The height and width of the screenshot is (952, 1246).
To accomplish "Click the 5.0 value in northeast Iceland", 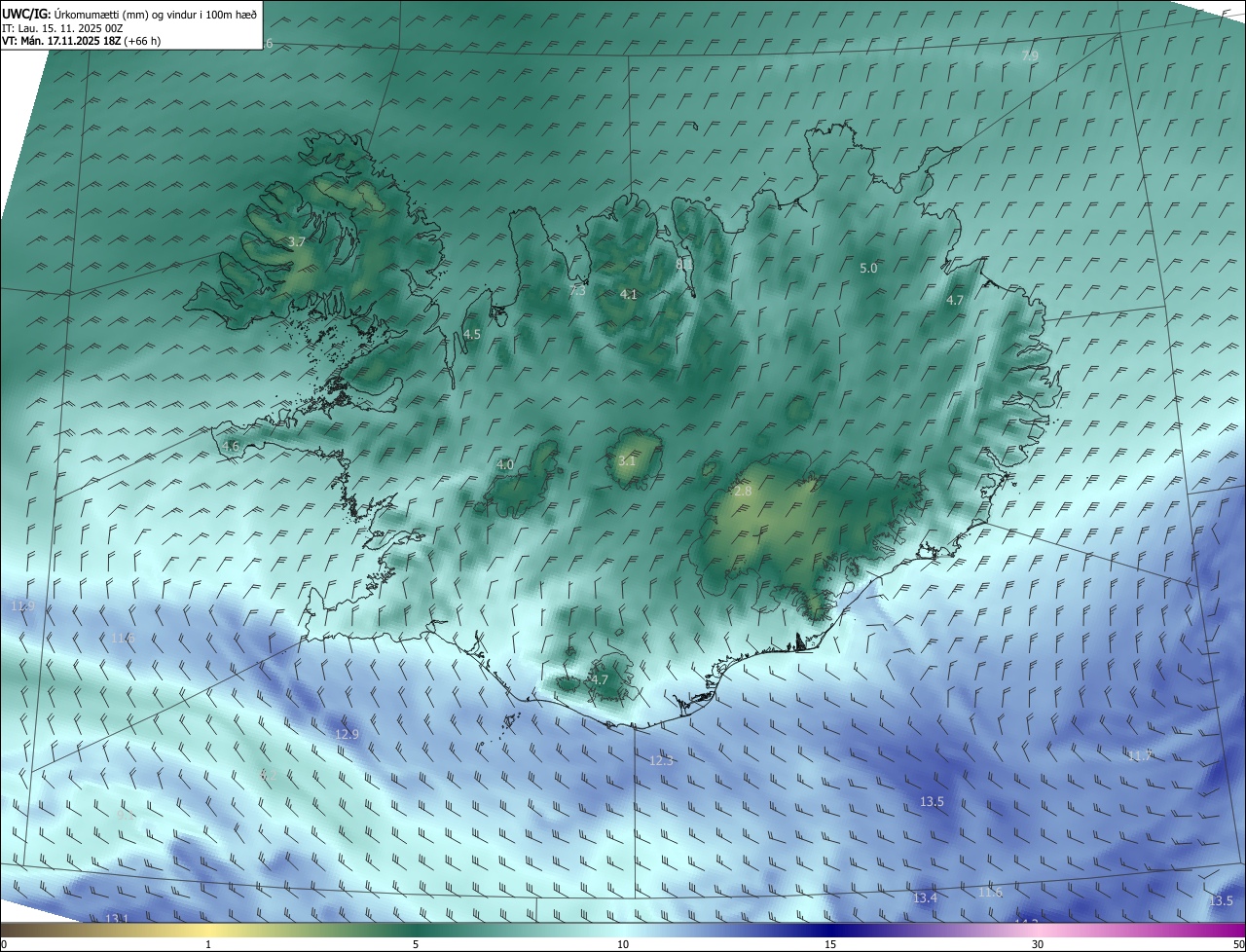I will [868, 268].
